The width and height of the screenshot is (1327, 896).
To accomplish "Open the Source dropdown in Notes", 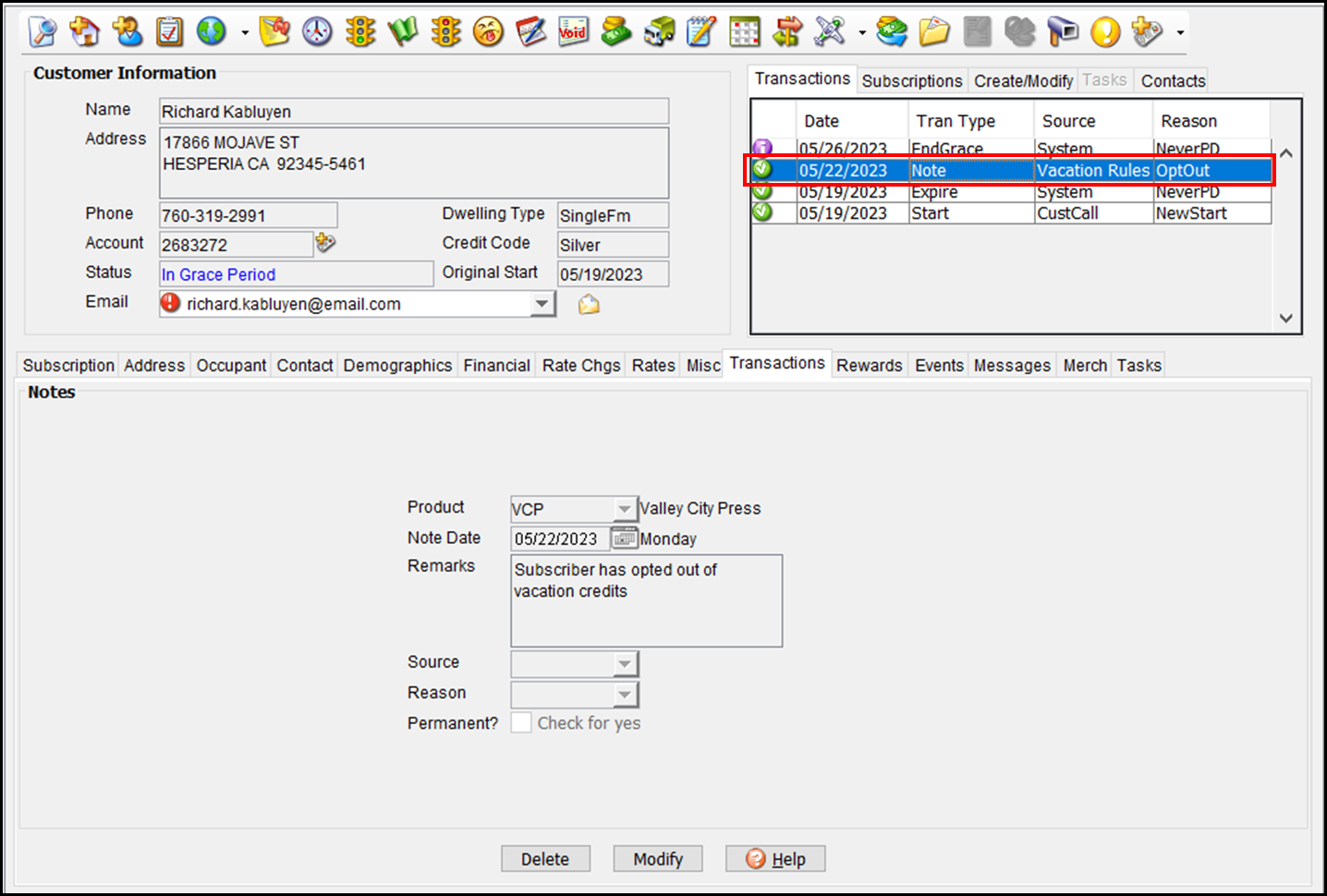I will [x=625, y=663].
